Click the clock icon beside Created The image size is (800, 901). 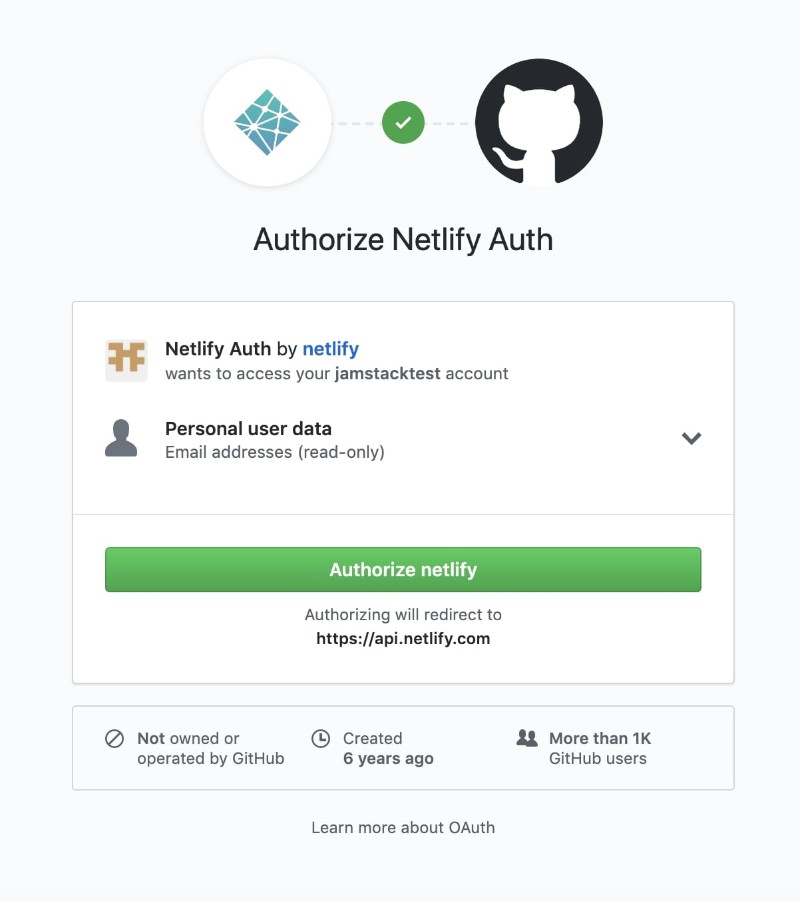pyautogui.click(x=321, y=739)
